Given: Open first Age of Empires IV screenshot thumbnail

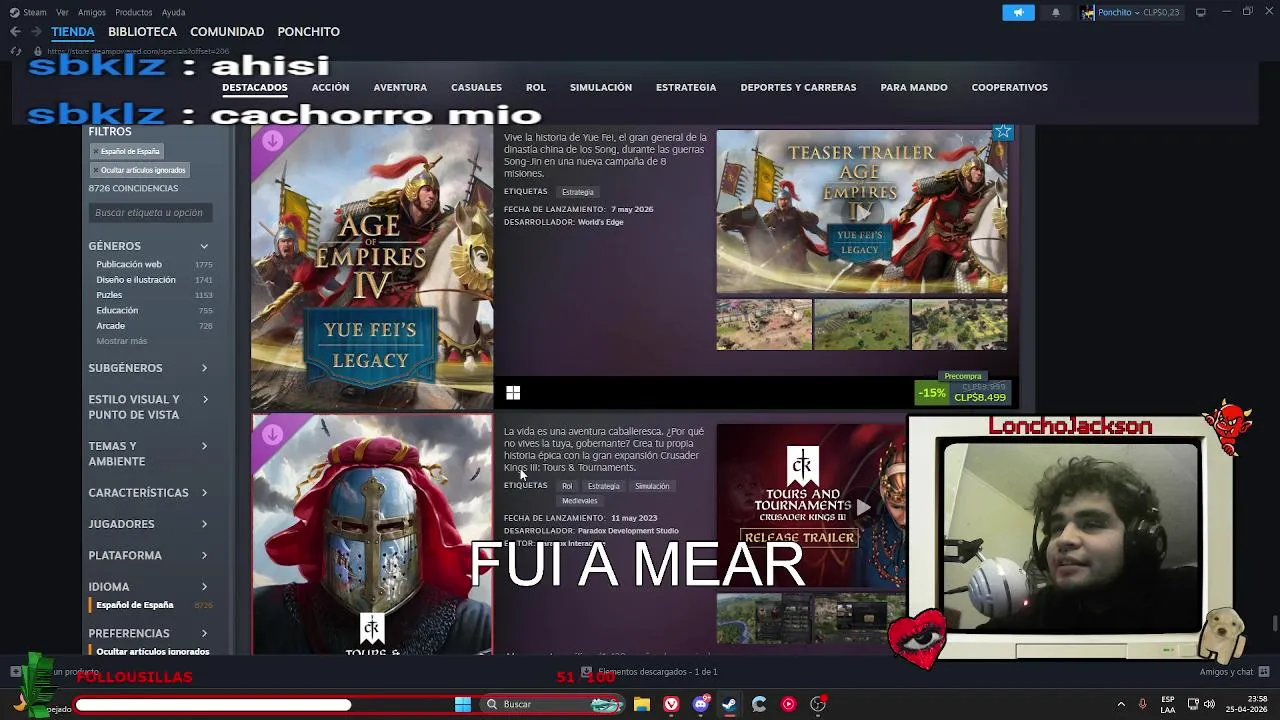Looking at the screenshot, I should (x=764, y=324).
